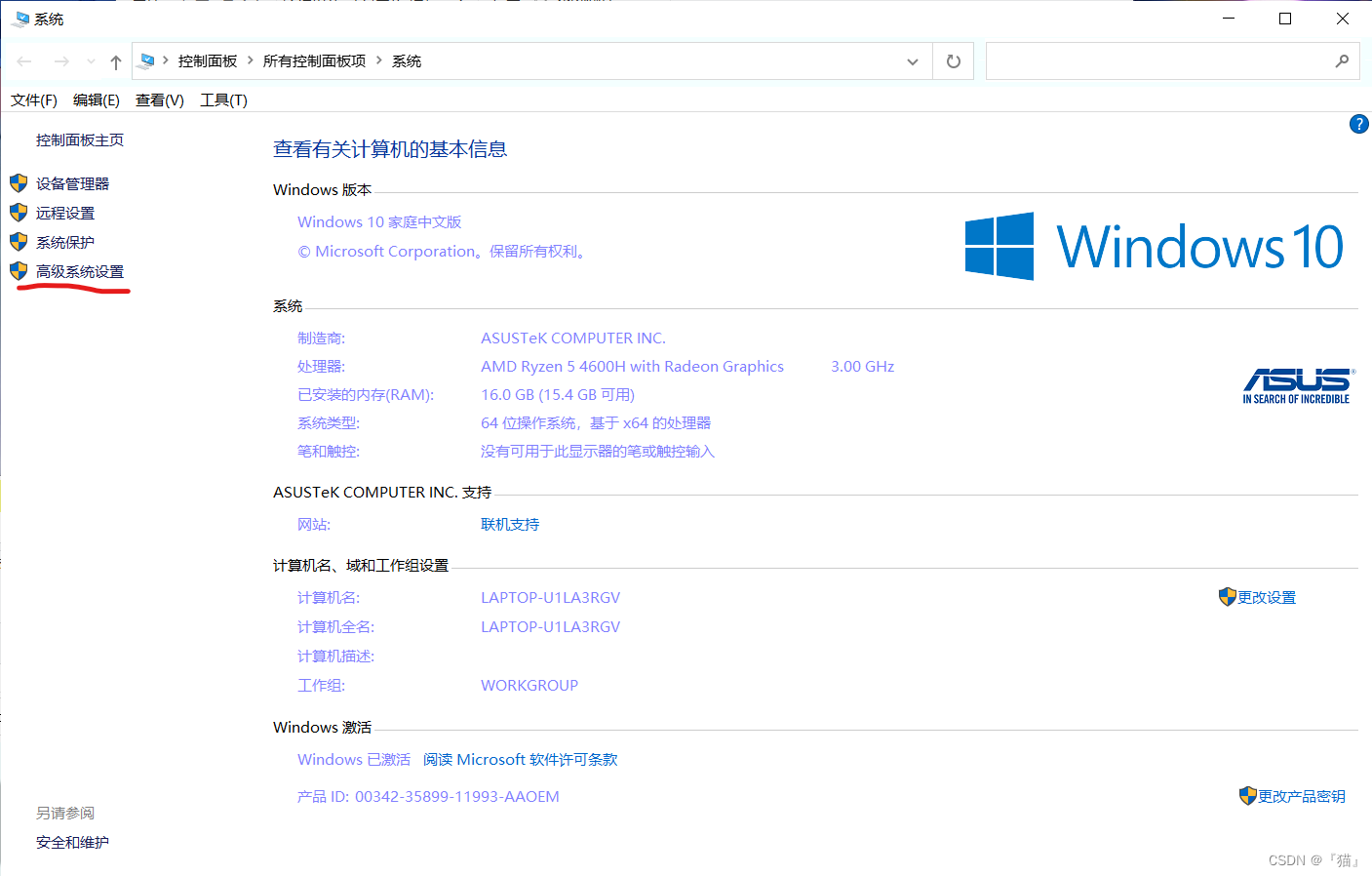Minimize the 系统 window
Viewport: 1372px width, 876px height.
pos(1230,19)
